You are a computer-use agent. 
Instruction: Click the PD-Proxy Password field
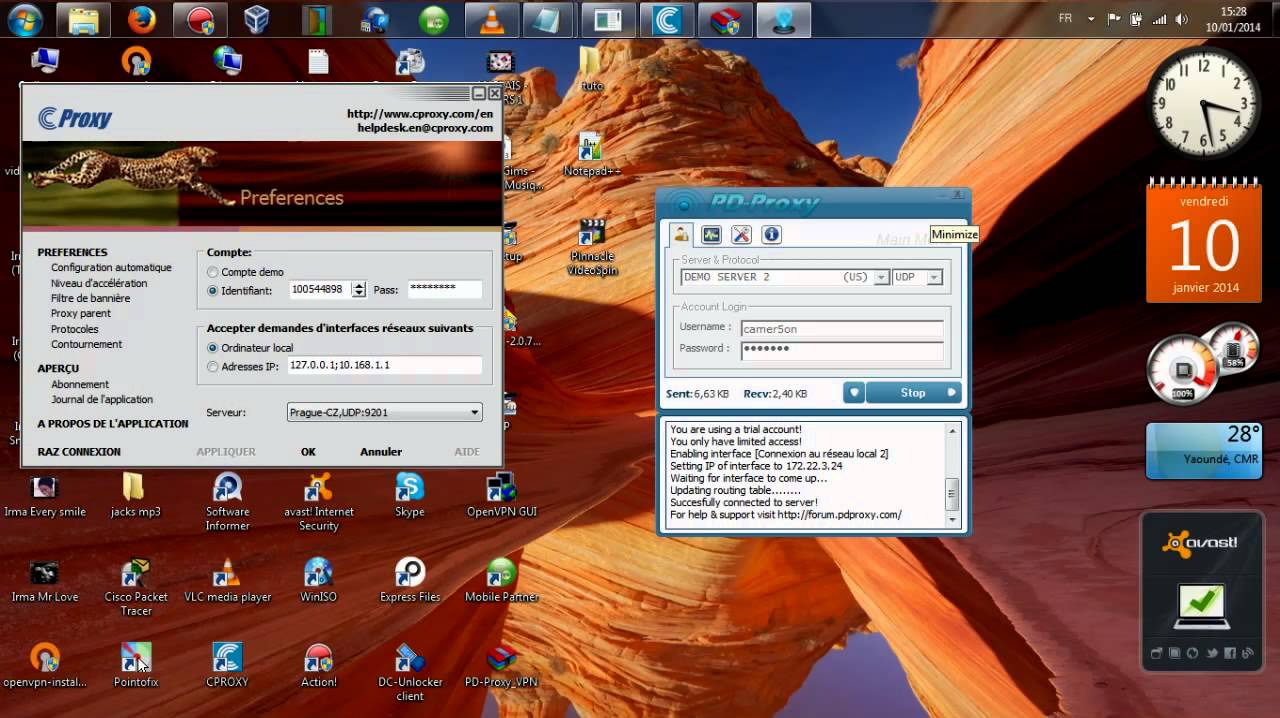[842, 349]
